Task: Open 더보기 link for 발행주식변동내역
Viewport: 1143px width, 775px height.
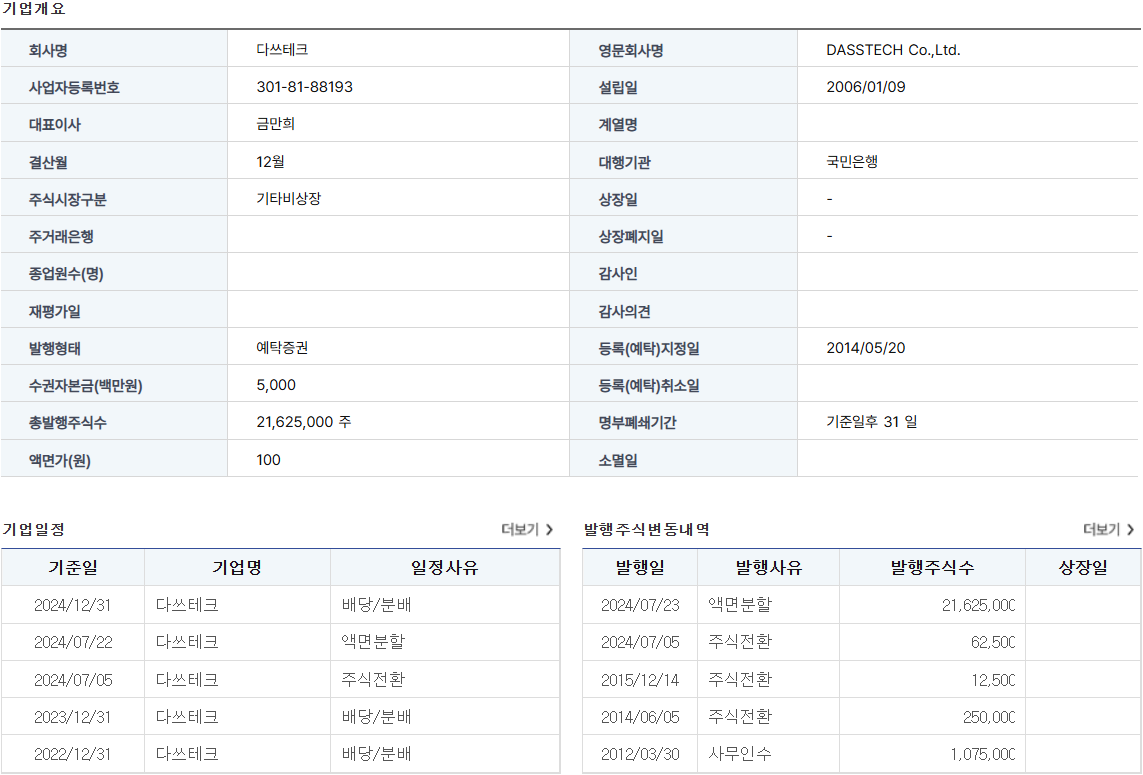Action: click(x=1108, y=529)
